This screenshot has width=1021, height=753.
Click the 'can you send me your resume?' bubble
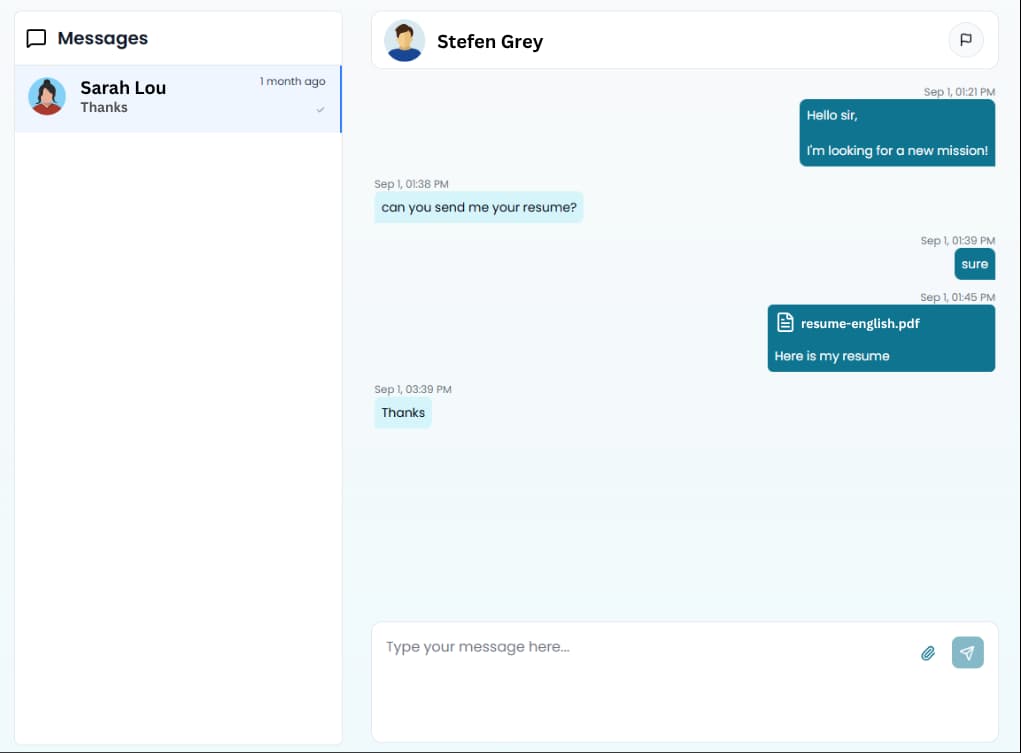click(x=478, y=207)
